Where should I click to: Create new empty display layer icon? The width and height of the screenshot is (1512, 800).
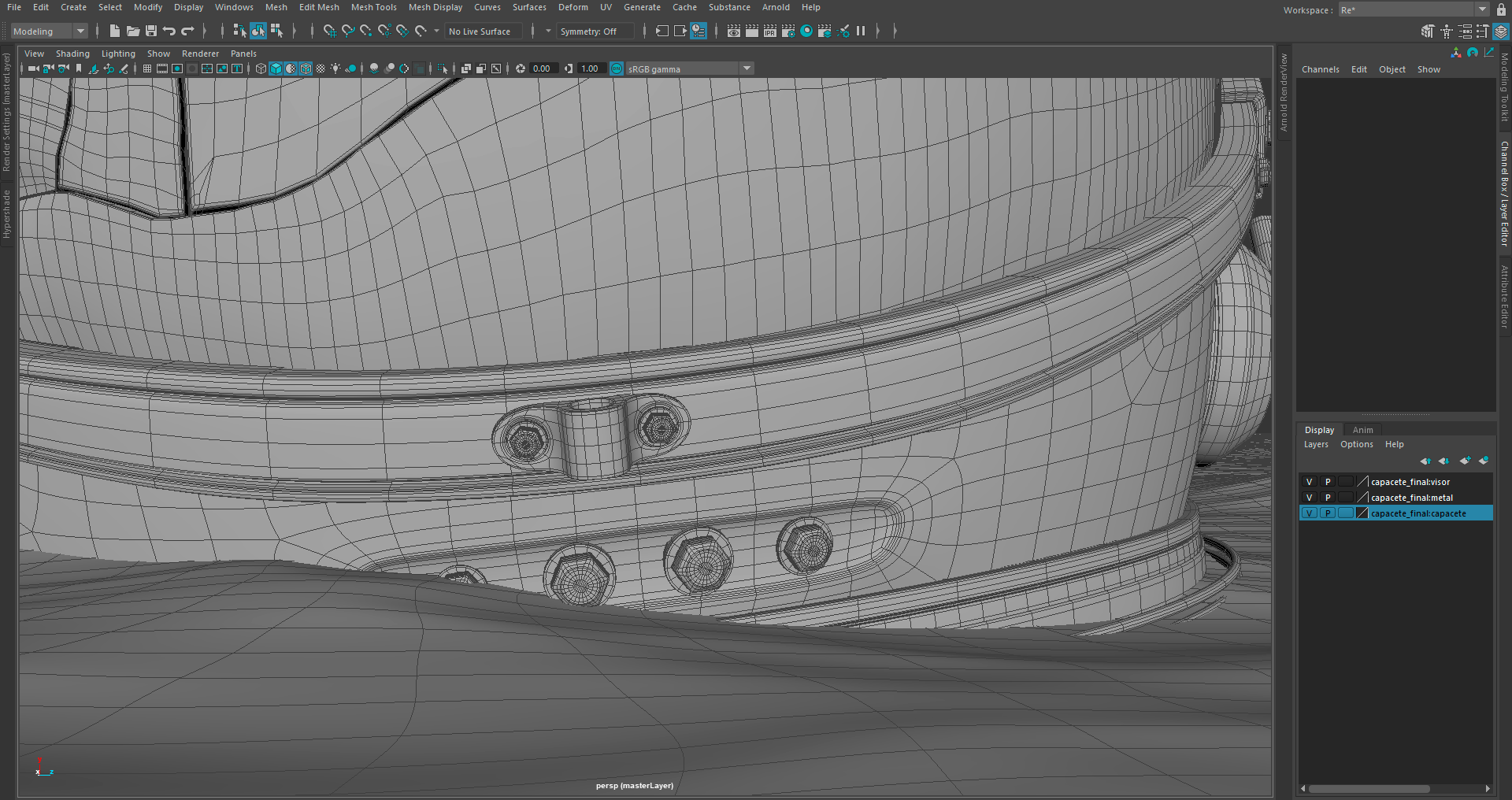(1464, 461)
